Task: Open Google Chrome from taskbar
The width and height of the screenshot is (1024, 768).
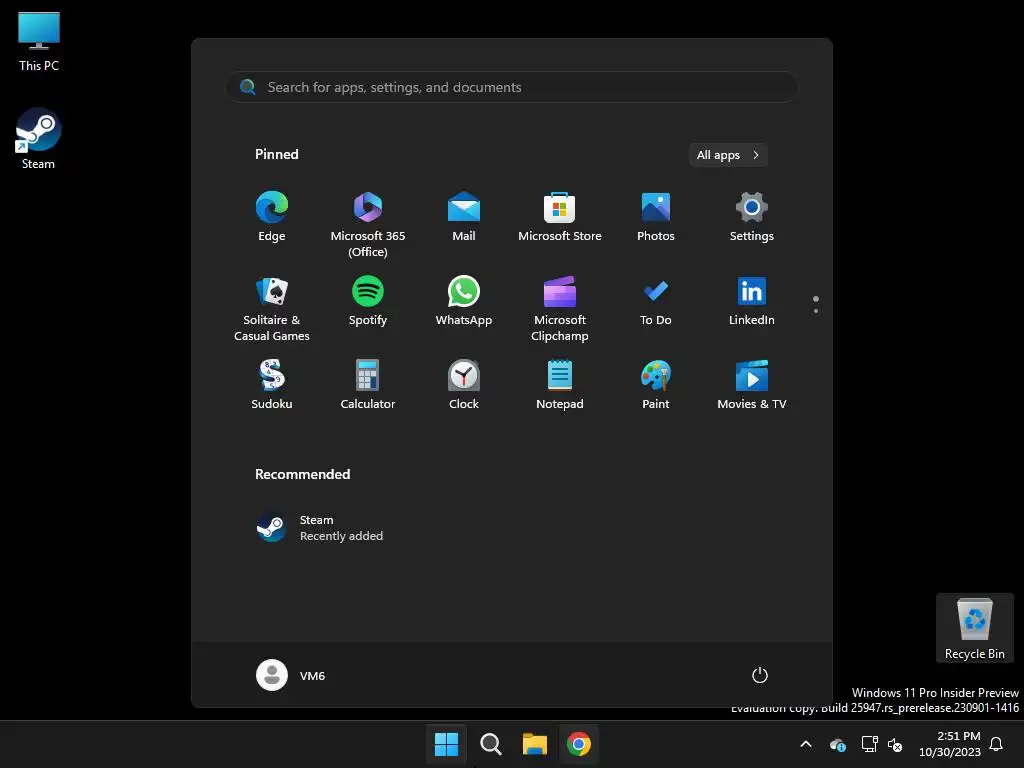Action: click(x=579, y=744)
